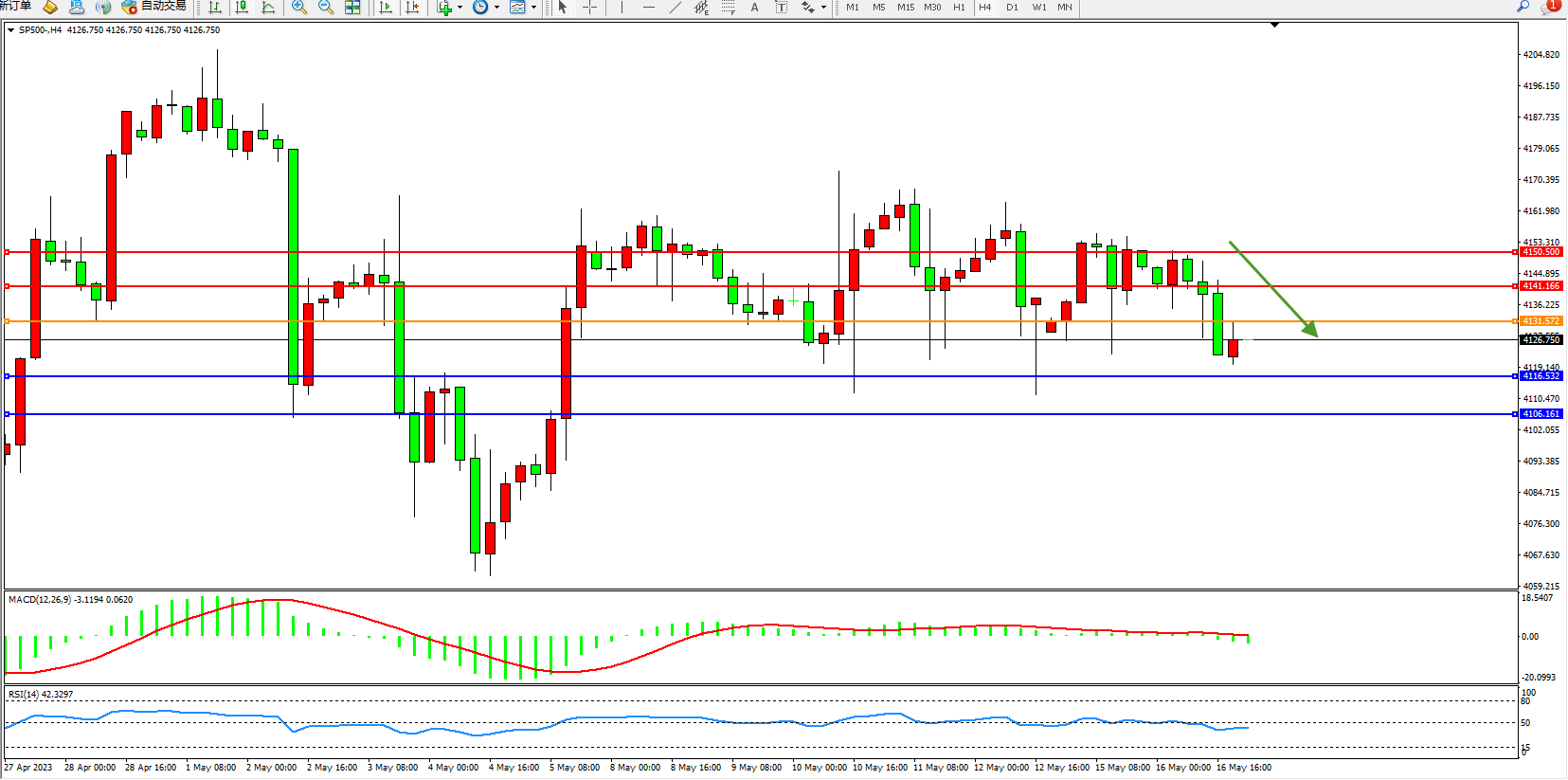The width and height of the screenshot is (1568, 780).
Task: Select the Fibonacci retracement tool
Action: (728, 8)
